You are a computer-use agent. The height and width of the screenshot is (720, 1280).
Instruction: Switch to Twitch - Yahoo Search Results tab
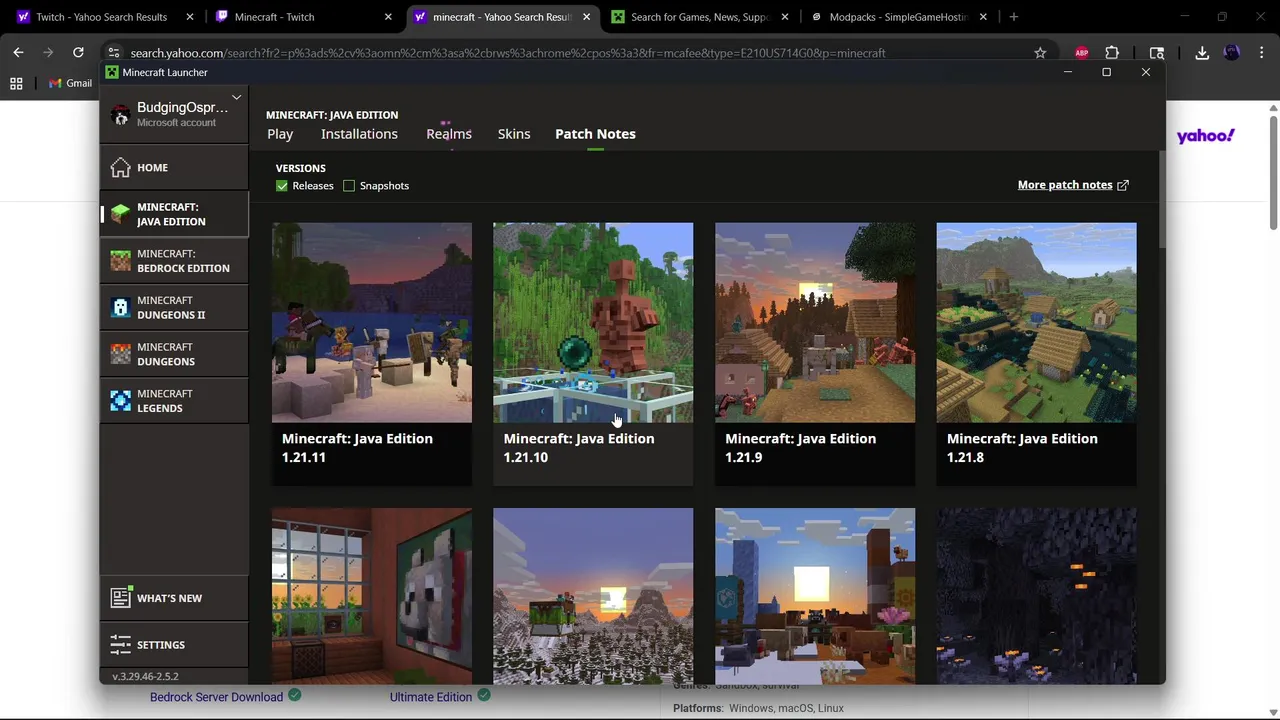click(x=102, y=17)
